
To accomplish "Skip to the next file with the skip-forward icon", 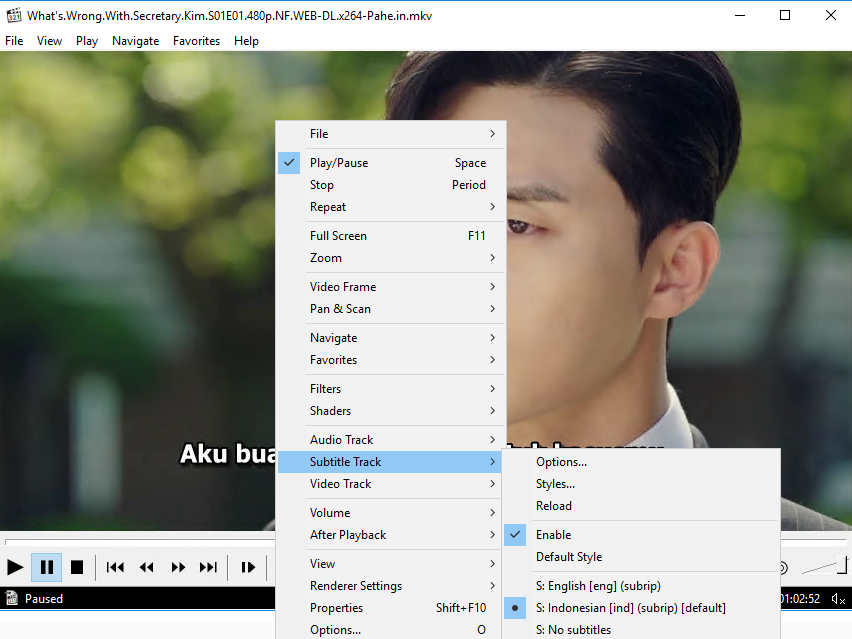I will point(209,567).
